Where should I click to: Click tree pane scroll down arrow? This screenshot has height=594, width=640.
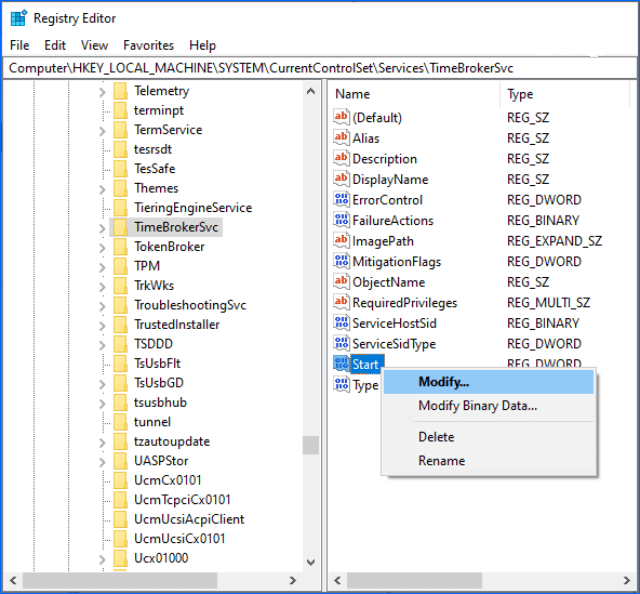(x=311, y=562)
